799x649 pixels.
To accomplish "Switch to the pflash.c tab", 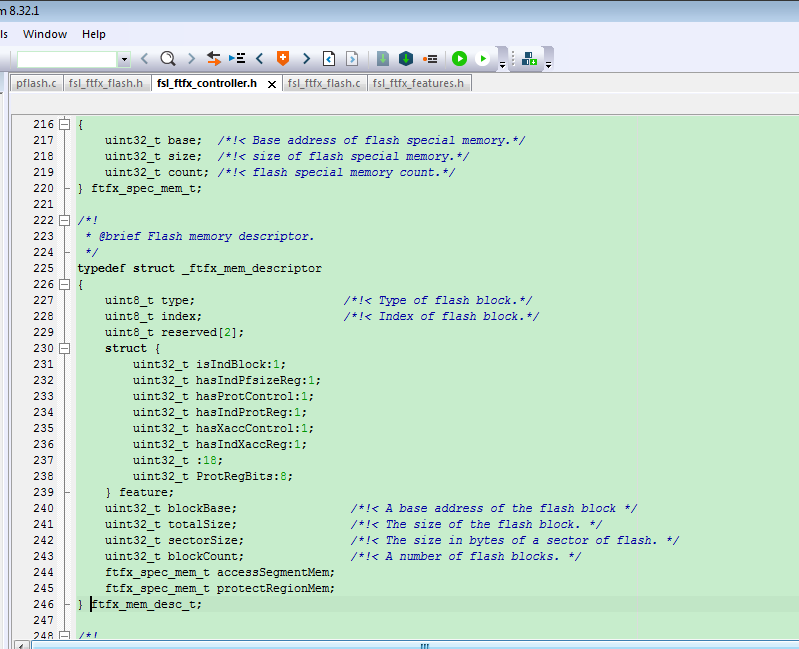I will click(x=36, y=84).
